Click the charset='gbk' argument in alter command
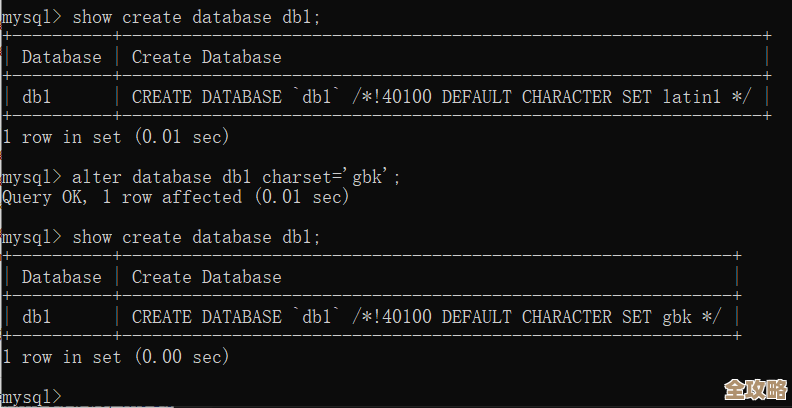792x408 pixels. [x=331, y=177]
